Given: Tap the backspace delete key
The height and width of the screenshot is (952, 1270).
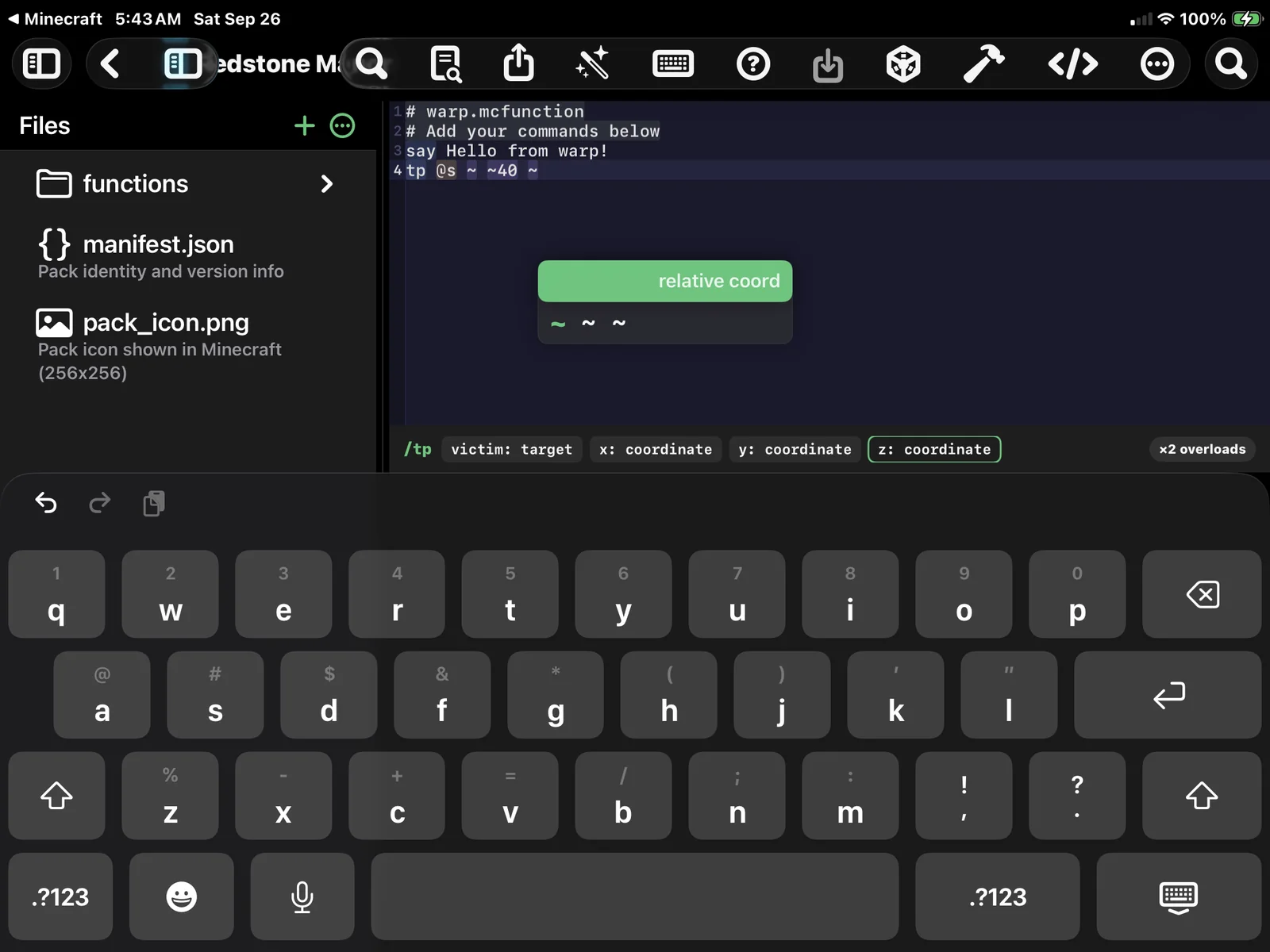Looking at the screenshot, I should coord(1202,594).
